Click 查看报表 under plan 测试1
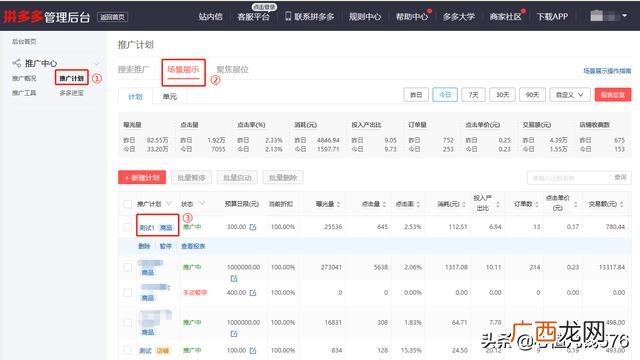Image resolution: width=640 pixels, height=360 pixels. point(193,246)
